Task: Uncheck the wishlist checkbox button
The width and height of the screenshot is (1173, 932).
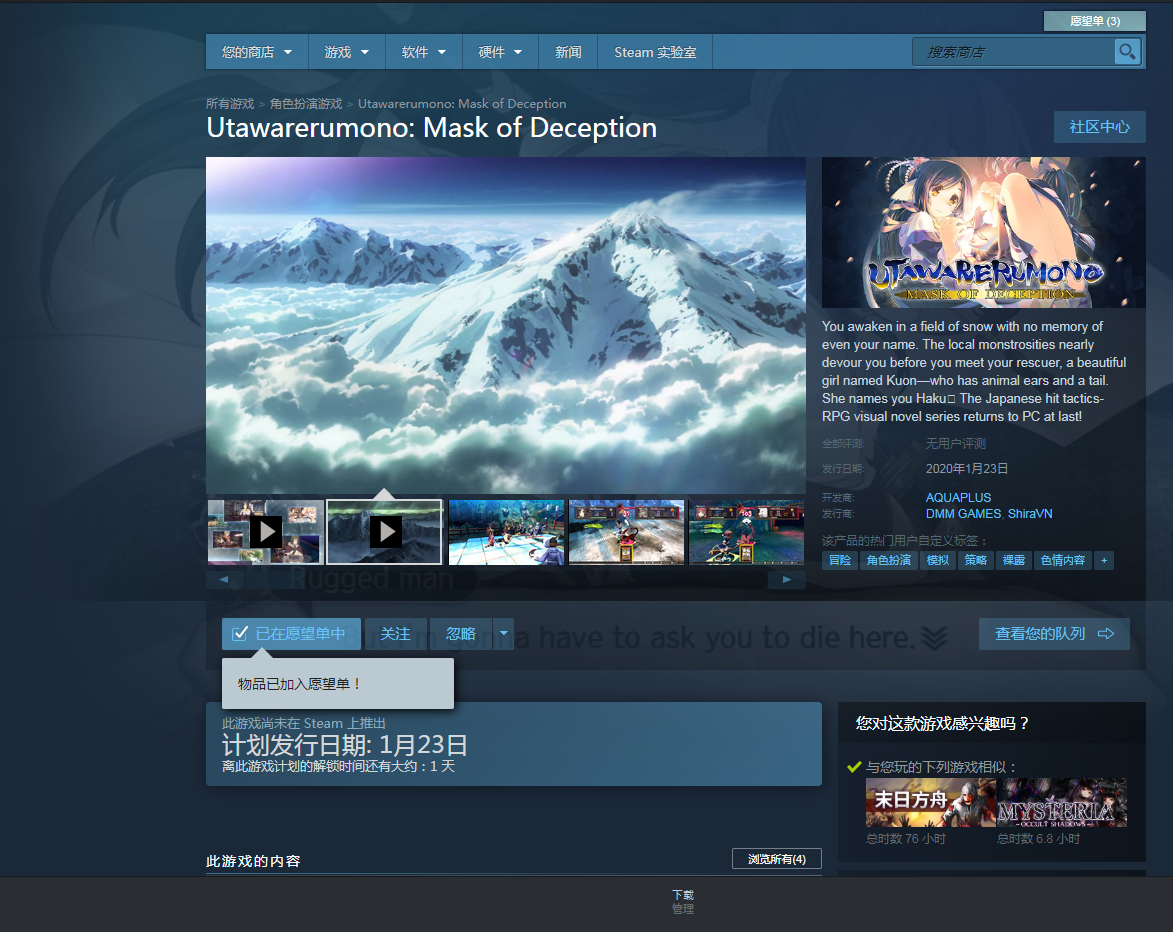Action: click(291, 634)
